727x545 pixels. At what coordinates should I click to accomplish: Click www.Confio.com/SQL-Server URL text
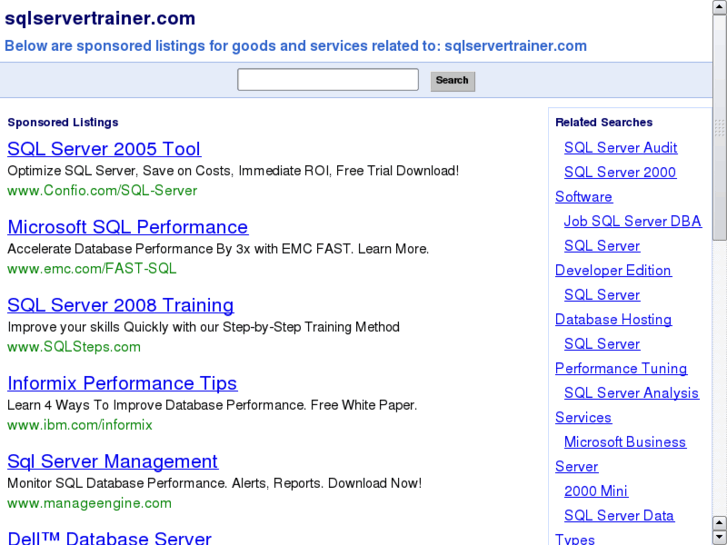102,191
